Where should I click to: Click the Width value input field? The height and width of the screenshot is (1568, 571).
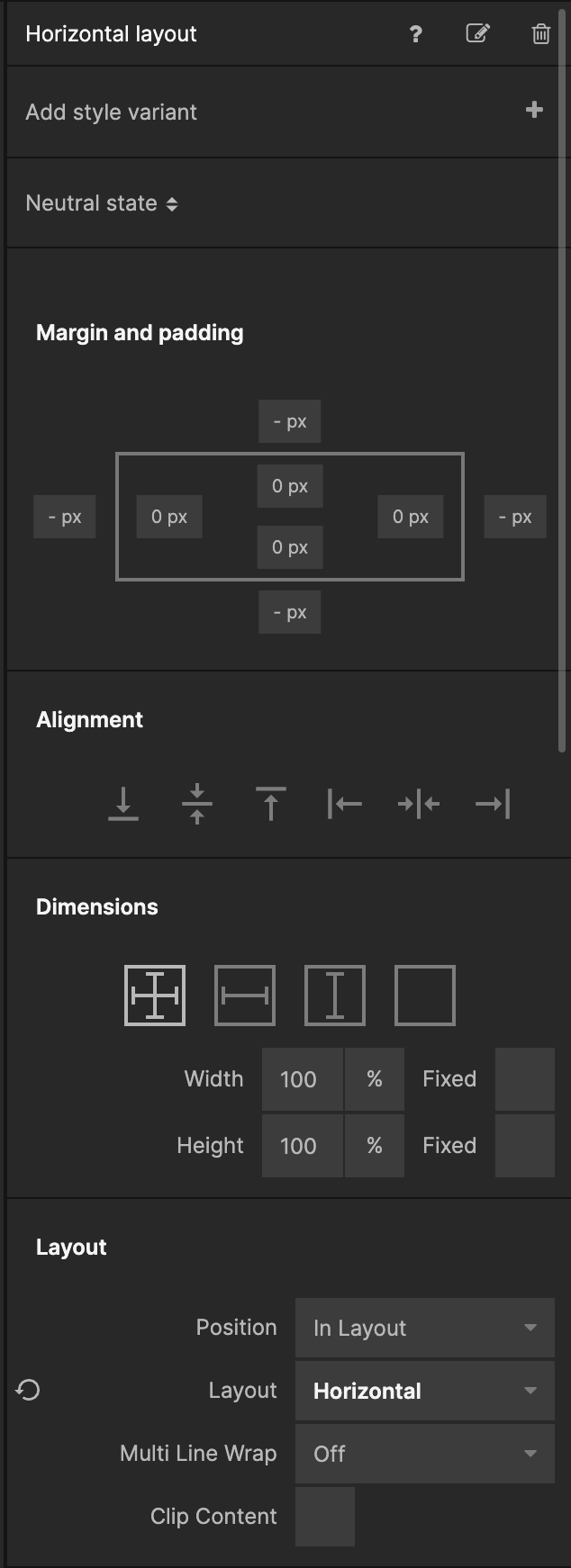coord(303,1079)
